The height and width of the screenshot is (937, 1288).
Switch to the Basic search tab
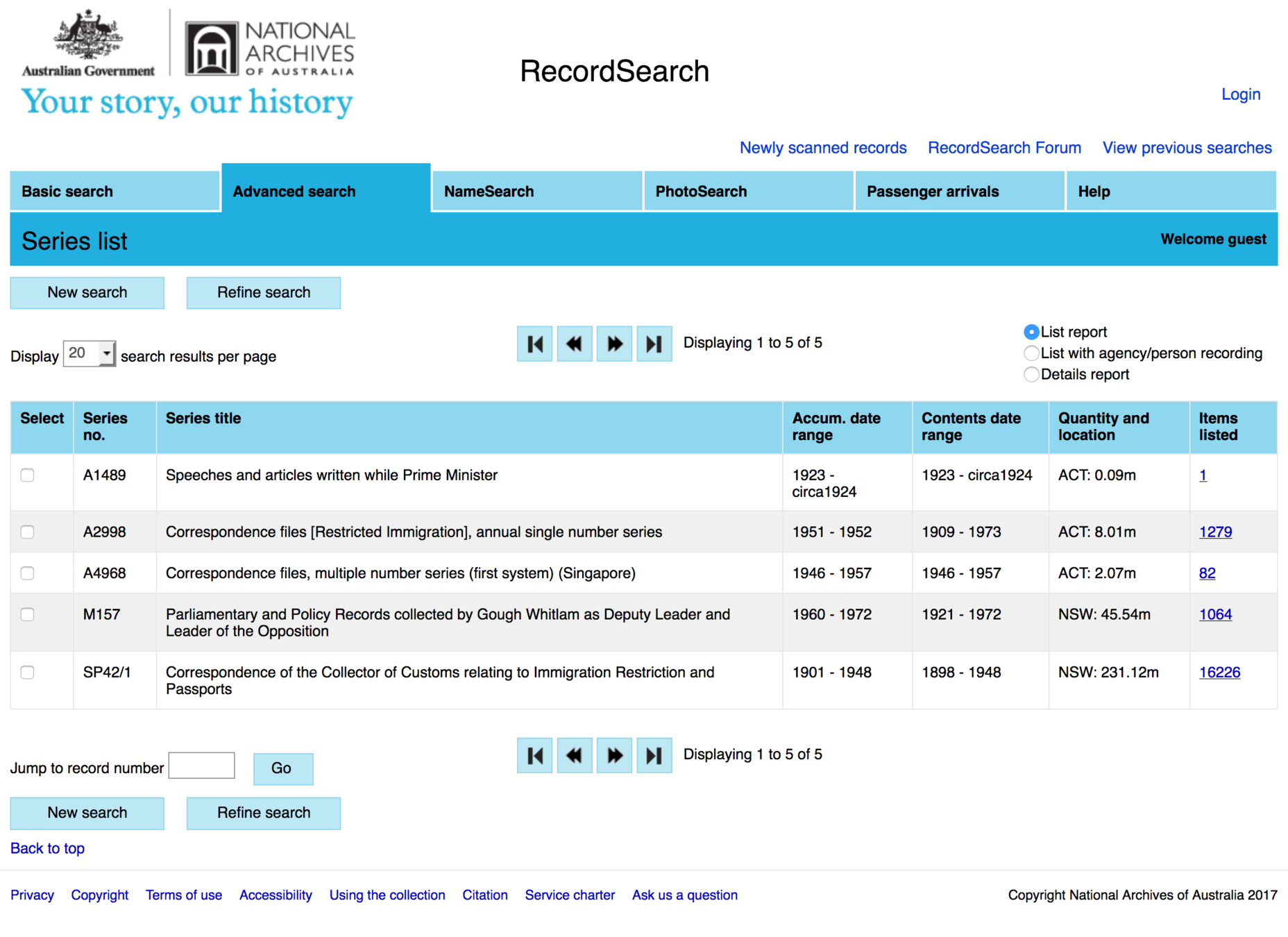115,192
